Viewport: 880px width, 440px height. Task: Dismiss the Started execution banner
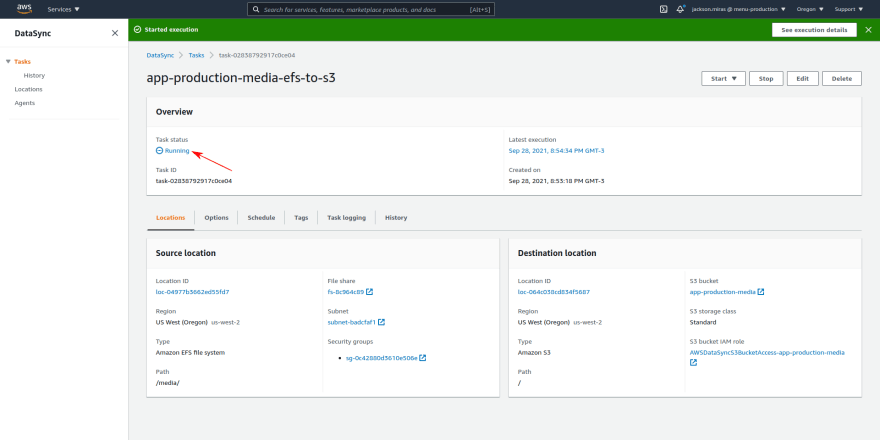point(868,30)
